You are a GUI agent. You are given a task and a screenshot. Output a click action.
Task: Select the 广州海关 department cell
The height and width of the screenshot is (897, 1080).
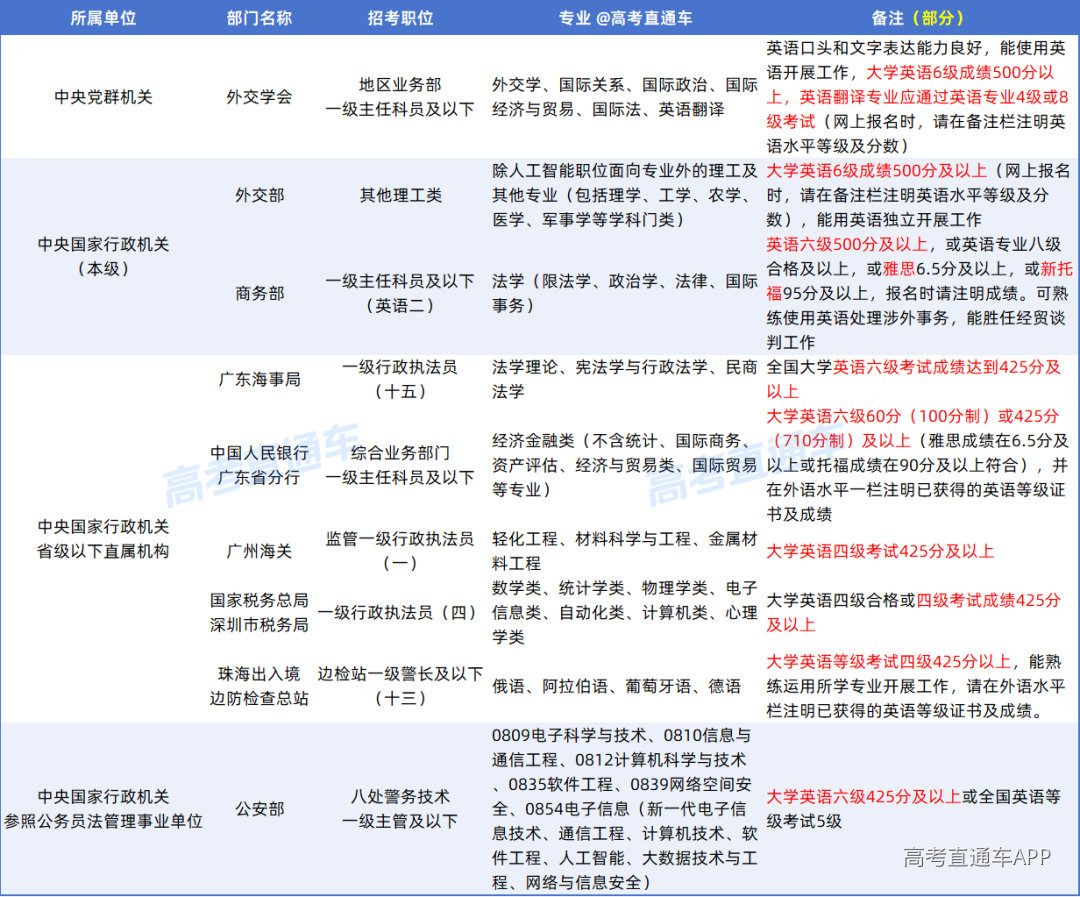(259, 551)
